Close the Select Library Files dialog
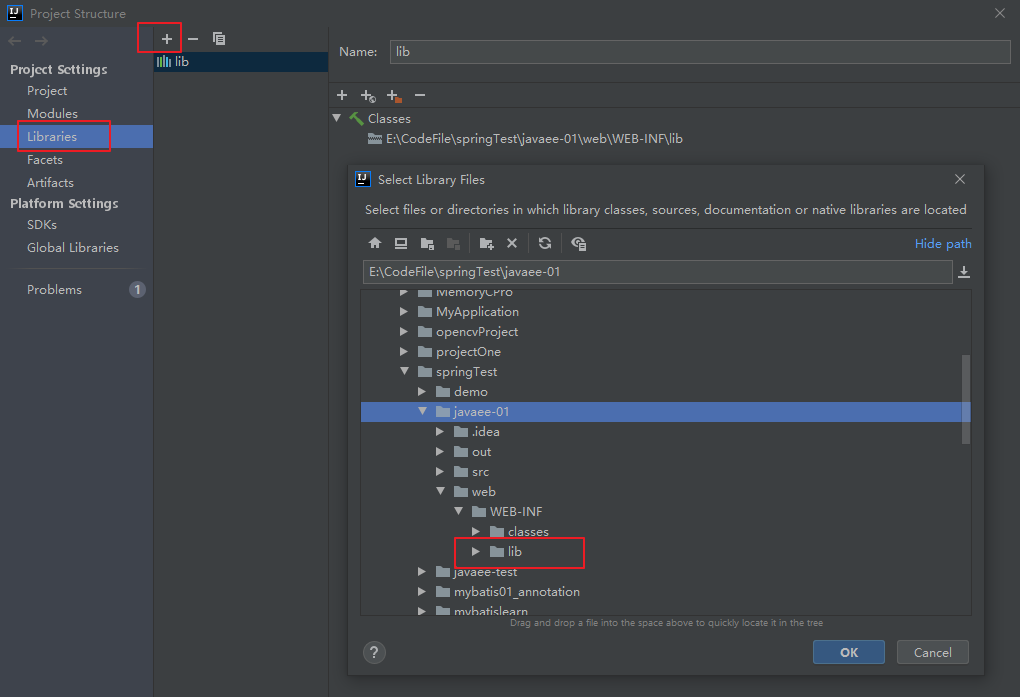 [x=960, y=179]
